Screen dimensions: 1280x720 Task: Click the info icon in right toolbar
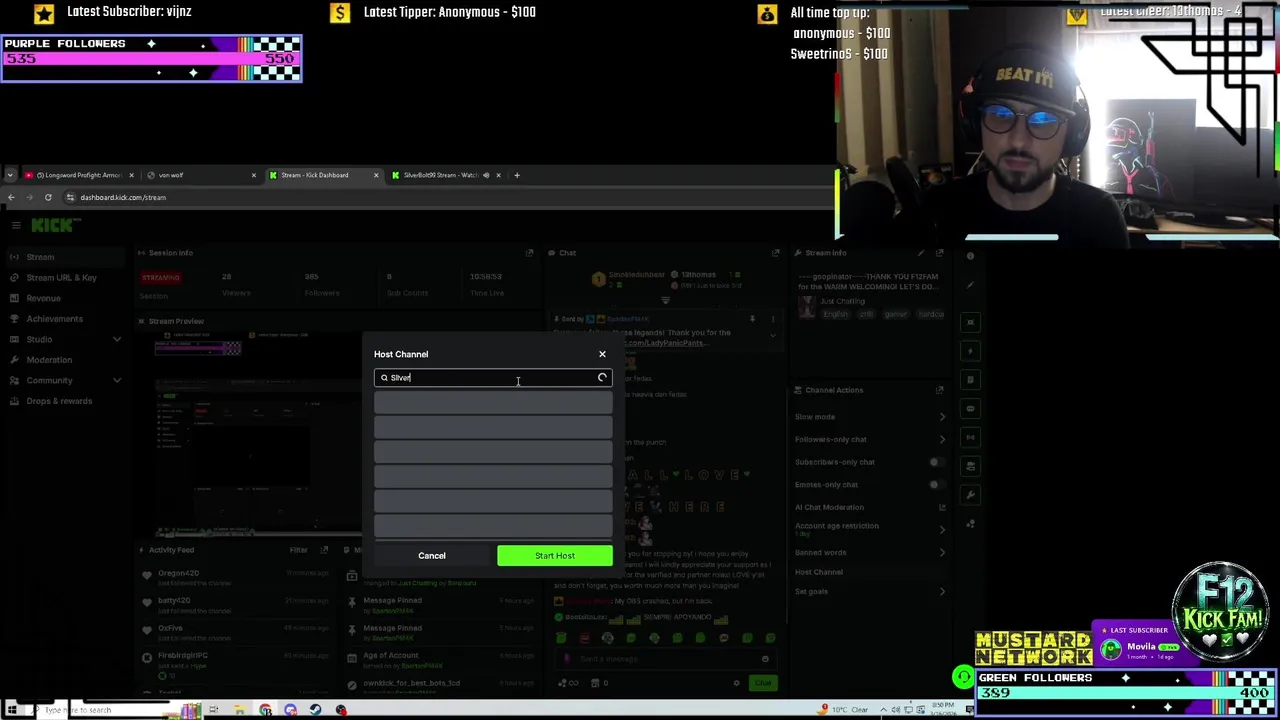970,257
